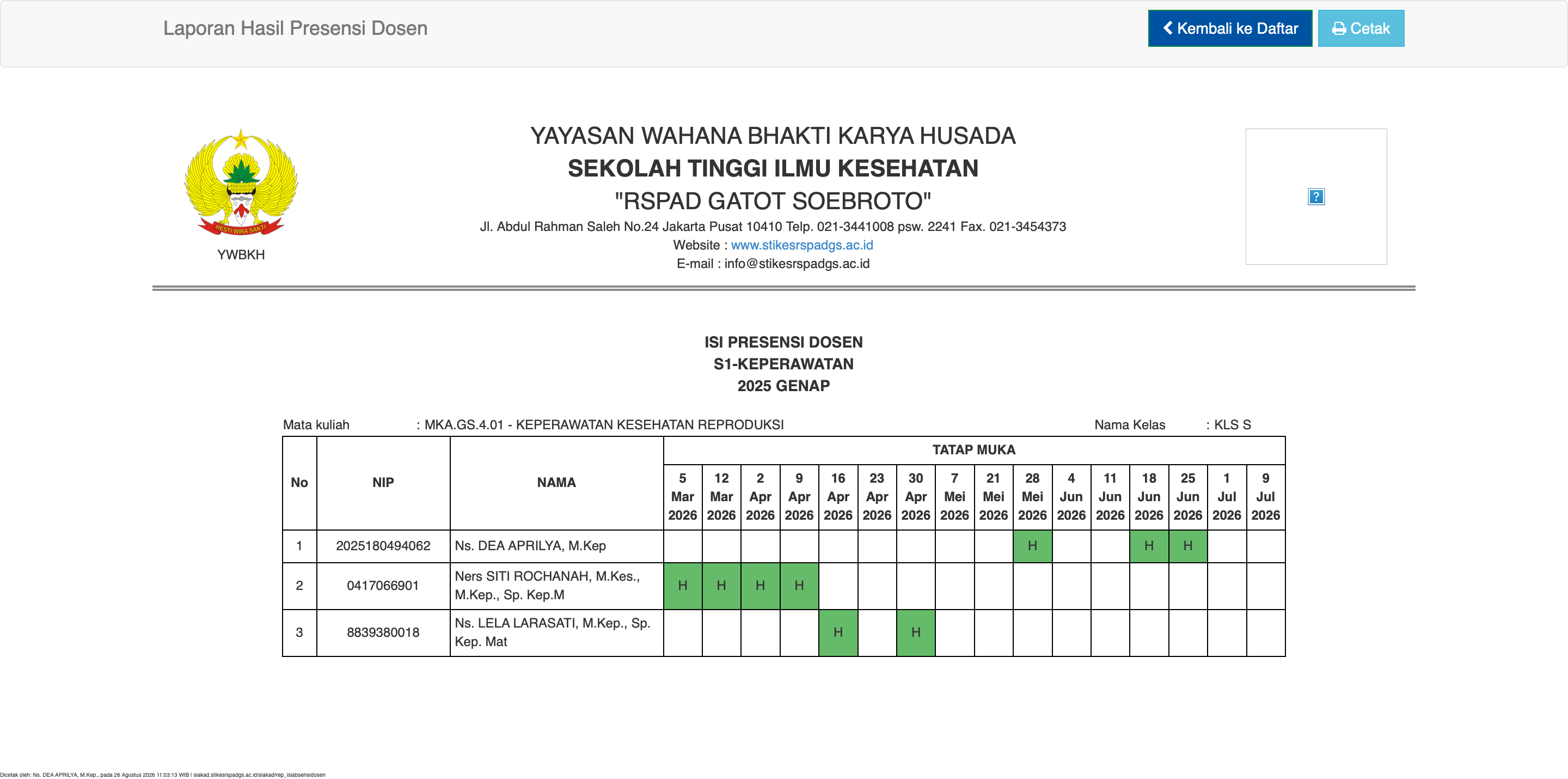Click the 2 Apr 2026 column header
1568x779 pixels.
(760, 497)
